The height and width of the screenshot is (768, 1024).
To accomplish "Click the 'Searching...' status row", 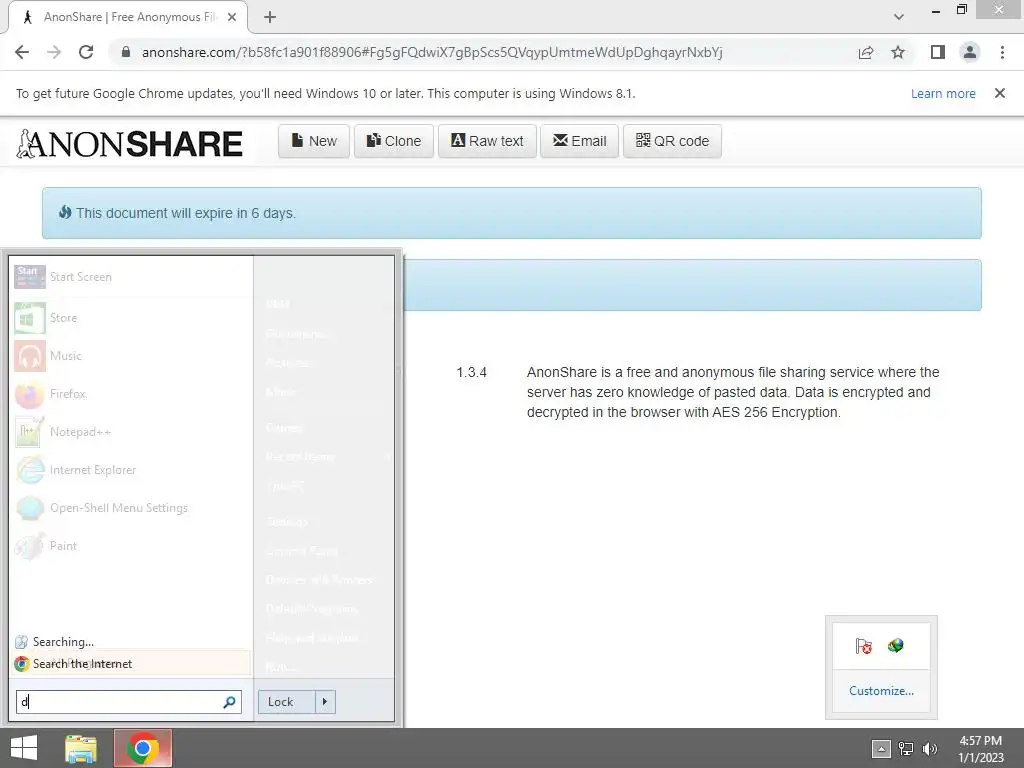I will coord(131,642).
